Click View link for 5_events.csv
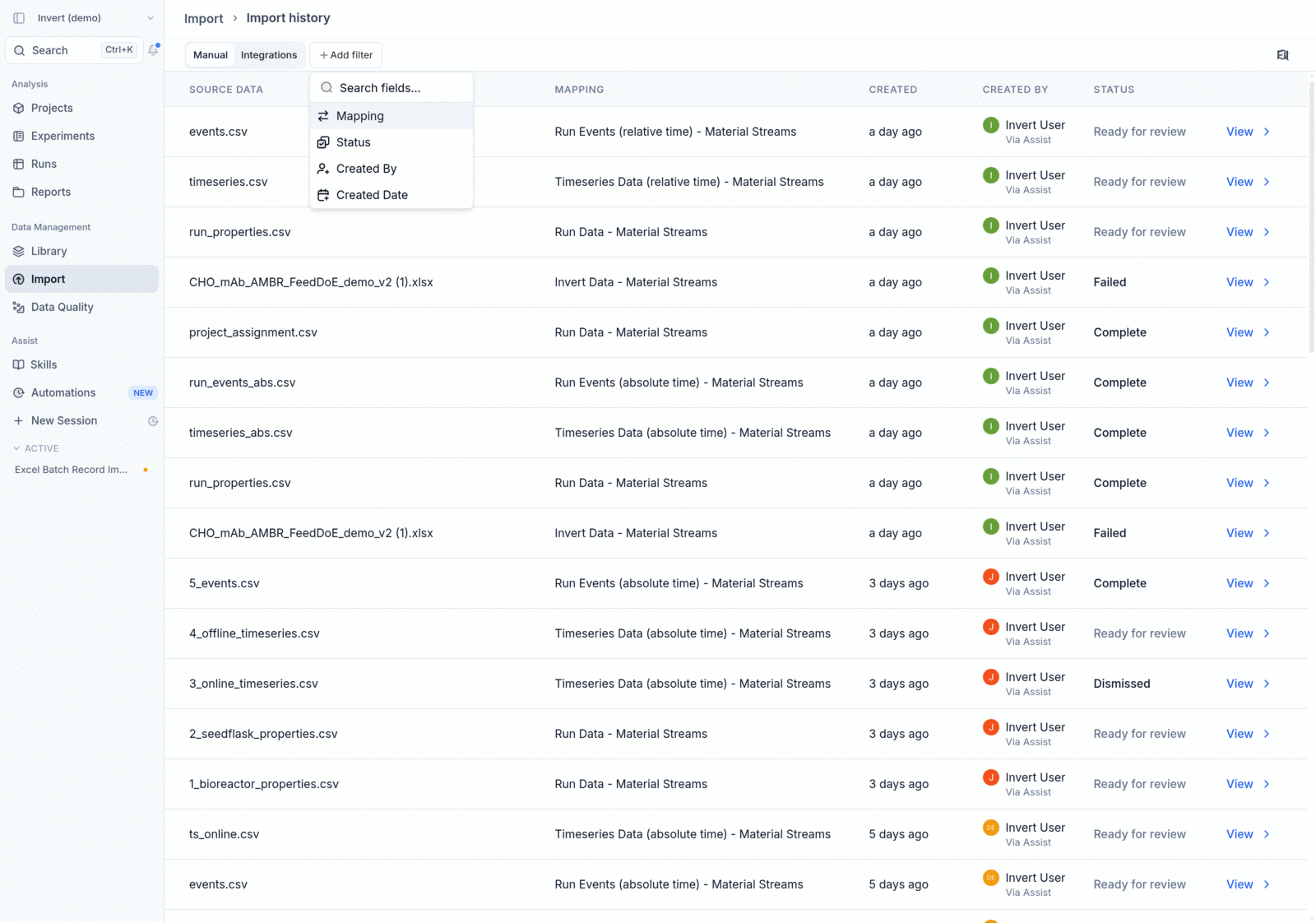Viewport: 1316px width, 923px height. pyautogui.click(x=1240, y=583)
